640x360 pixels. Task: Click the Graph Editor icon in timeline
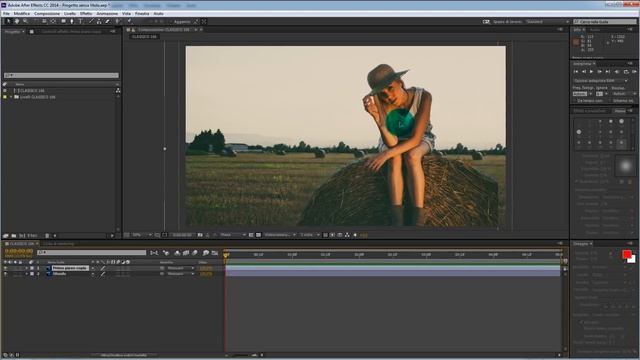(x=215, y=253)
